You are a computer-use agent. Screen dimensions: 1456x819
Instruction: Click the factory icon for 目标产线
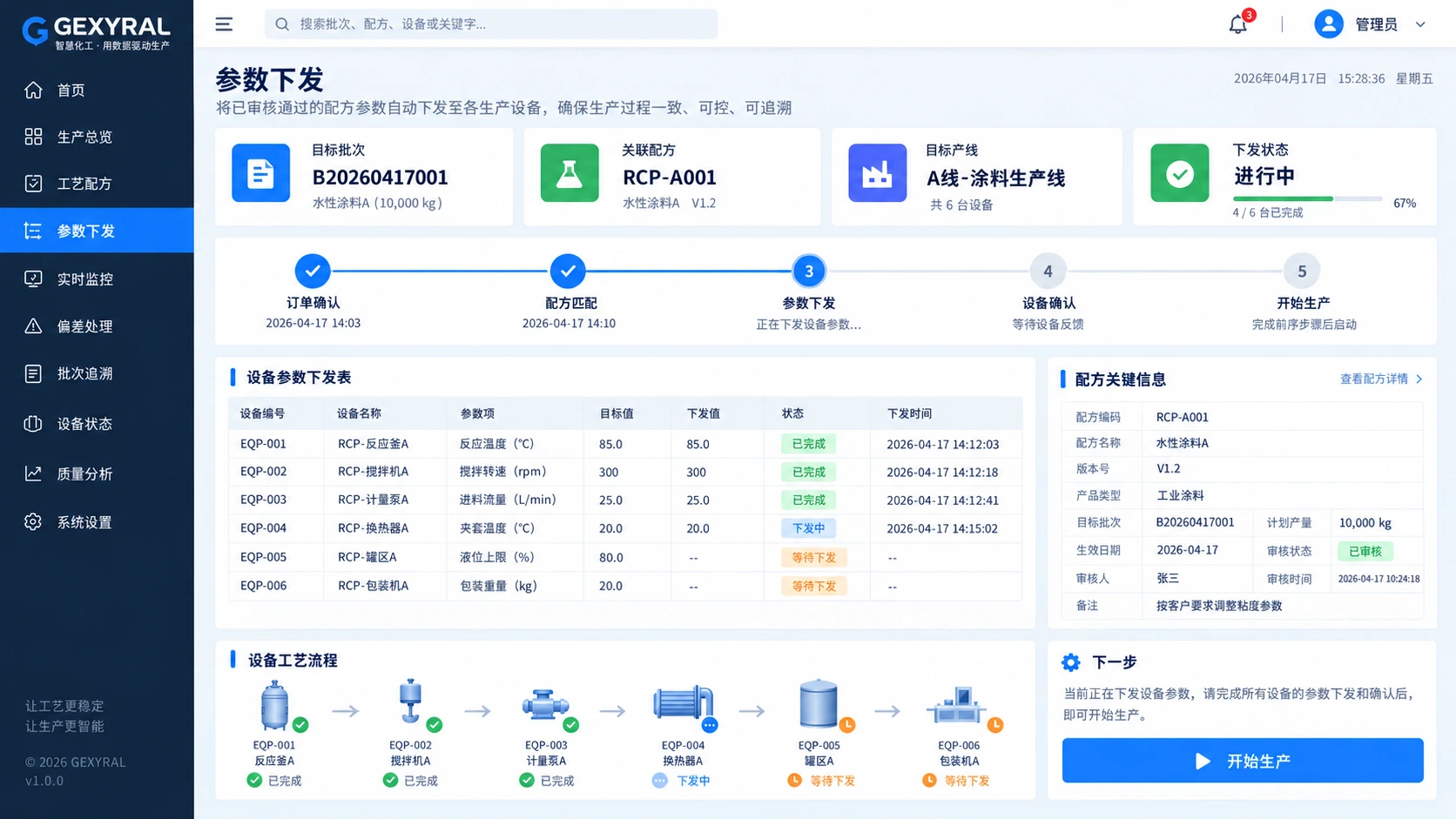tap(877, 173)
